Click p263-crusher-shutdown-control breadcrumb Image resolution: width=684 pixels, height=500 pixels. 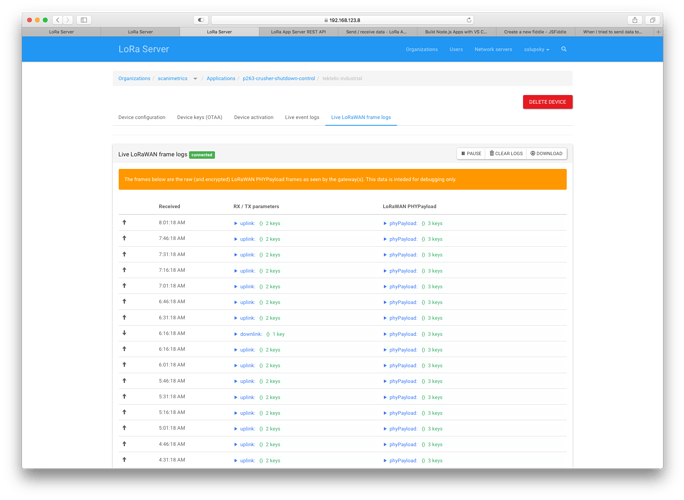[279, 79]
